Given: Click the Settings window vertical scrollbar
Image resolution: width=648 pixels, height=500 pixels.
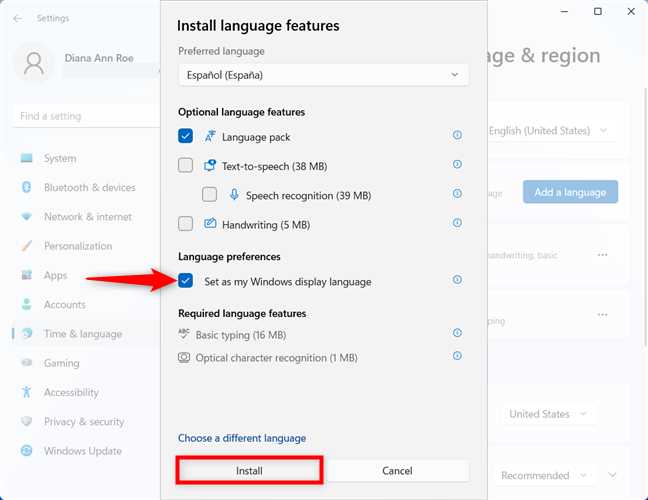Looking at the screenshot, I should coord(645,217).
